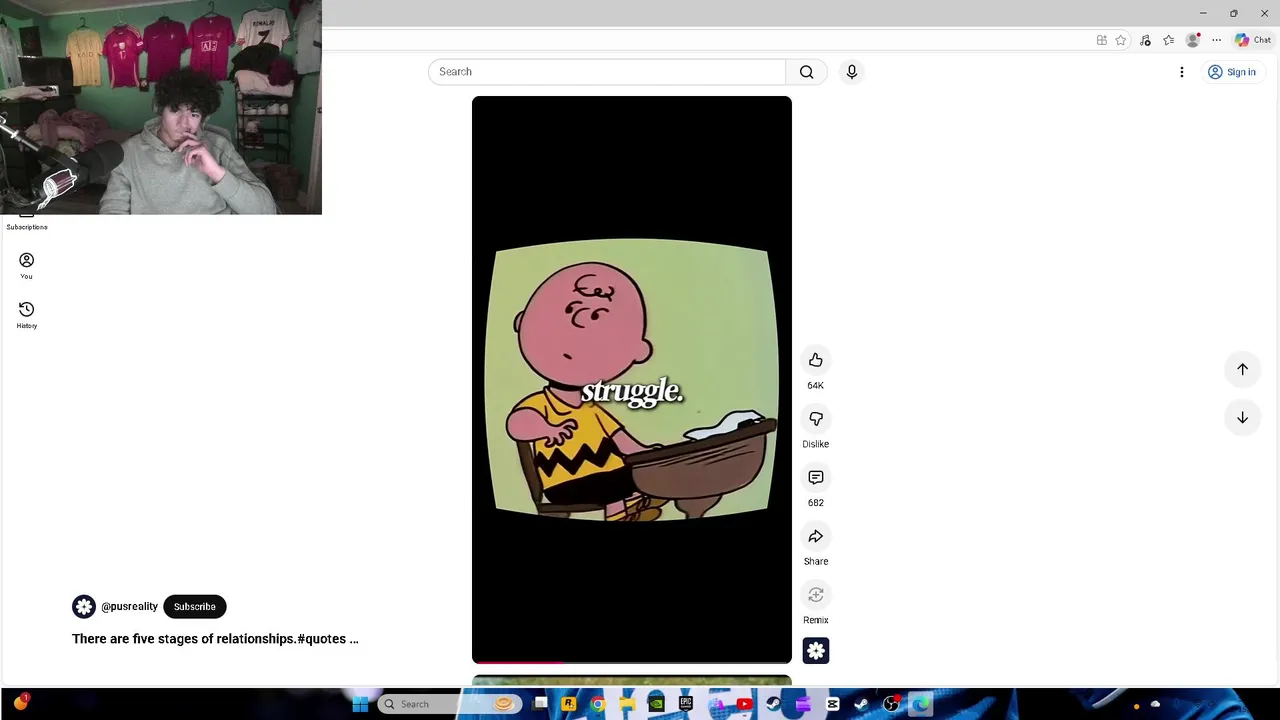Seek using the red Short progress bar
1280x720 pixels.
pos(632,662)
